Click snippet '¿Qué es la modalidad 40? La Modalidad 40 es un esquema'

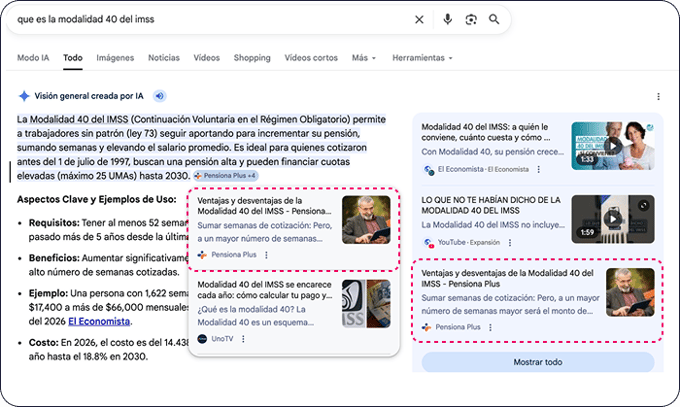(x=256, y=316)
